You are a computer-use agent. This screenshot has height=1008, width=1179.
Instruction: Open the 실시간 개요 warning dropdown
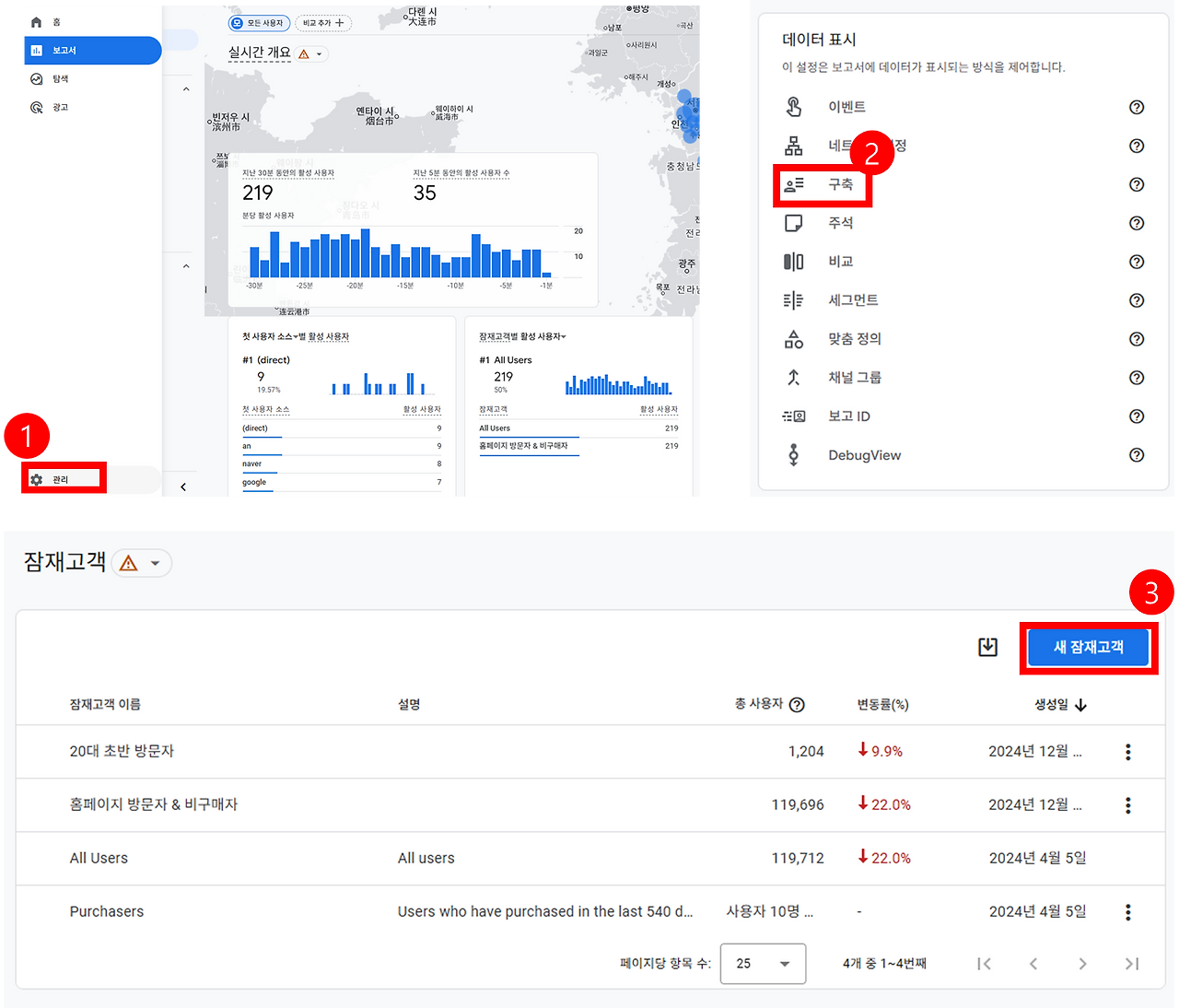pos(311,54)
